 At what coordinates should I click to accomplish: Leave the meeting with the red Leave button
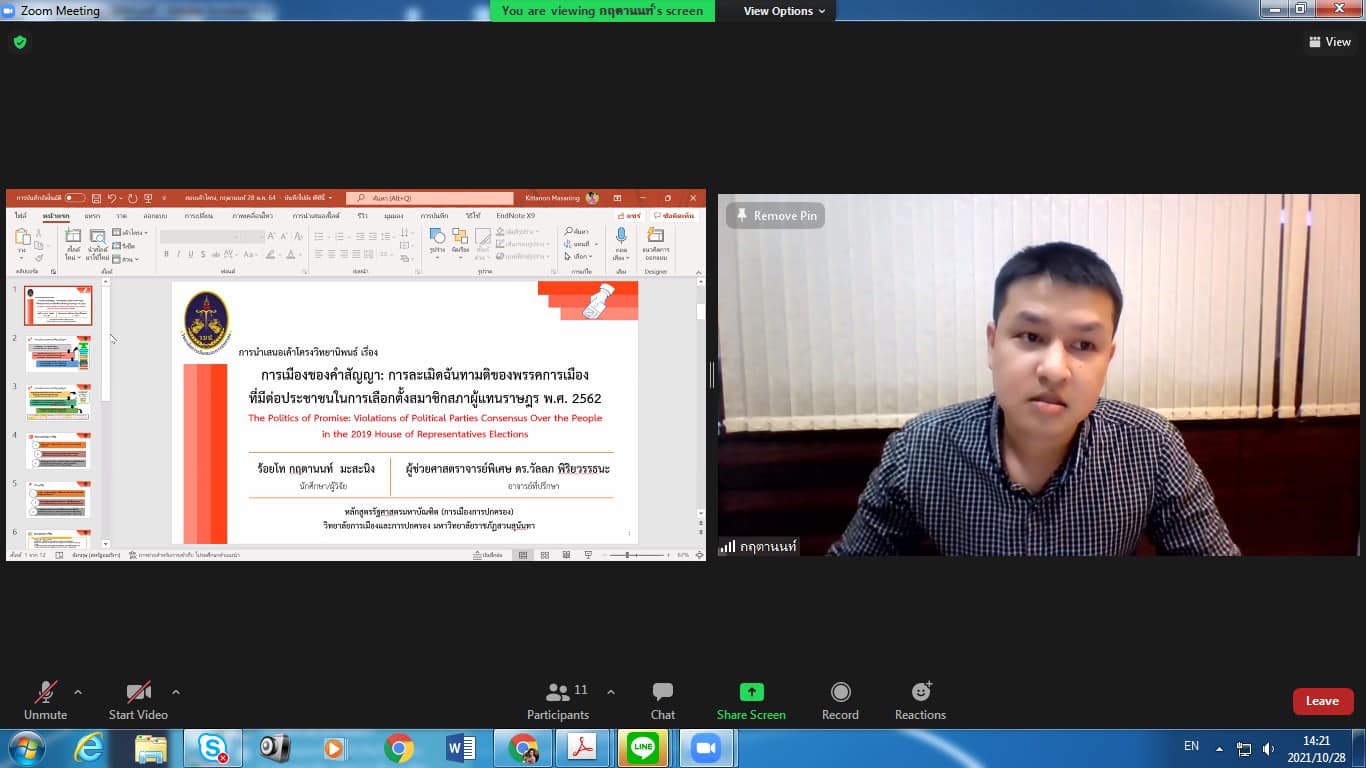tap(1322, 701)
